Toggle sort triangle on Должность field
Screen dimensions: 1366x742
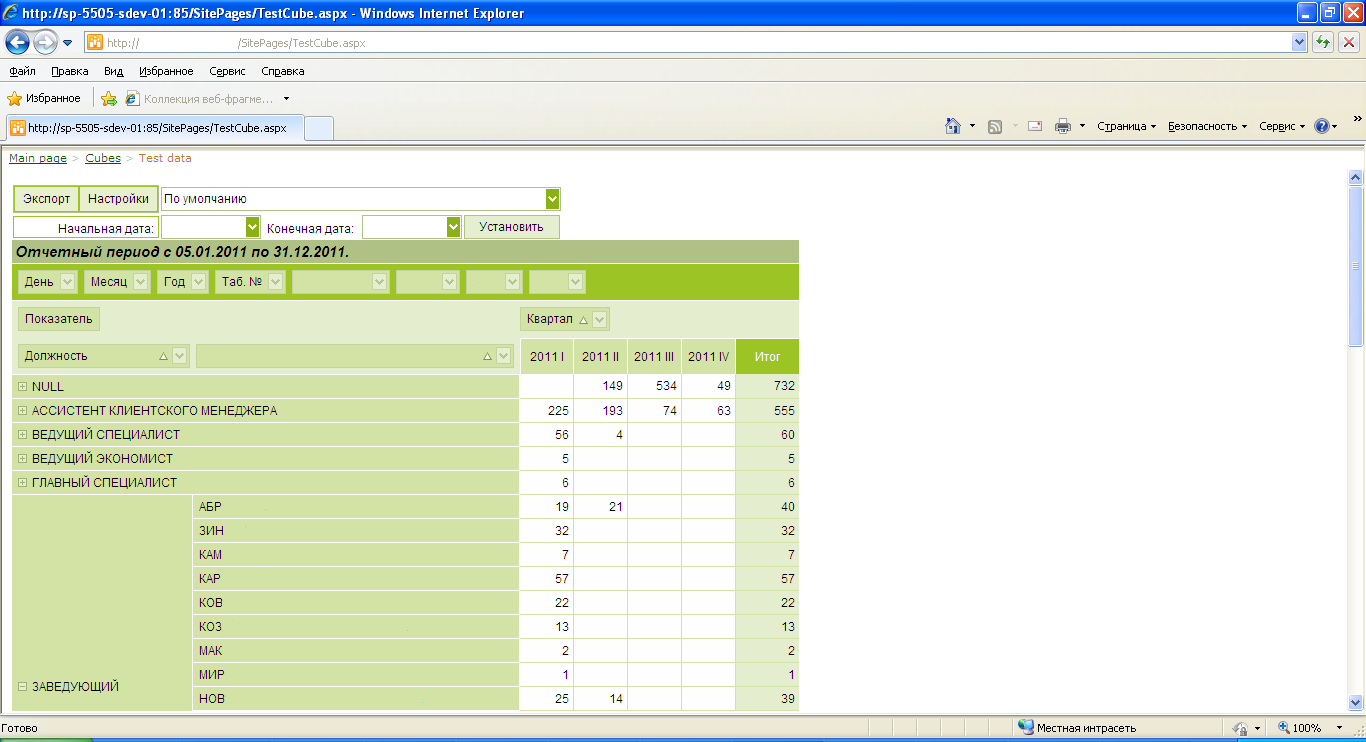[x=163, y=356]
